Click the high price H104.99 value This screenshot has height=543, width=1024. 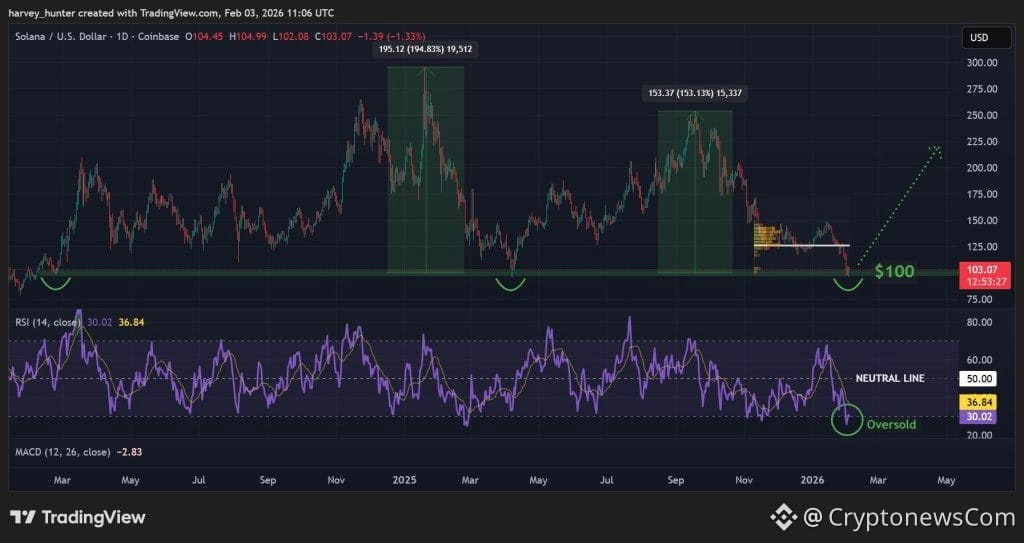pyautogui.click(x=248, y=37)
